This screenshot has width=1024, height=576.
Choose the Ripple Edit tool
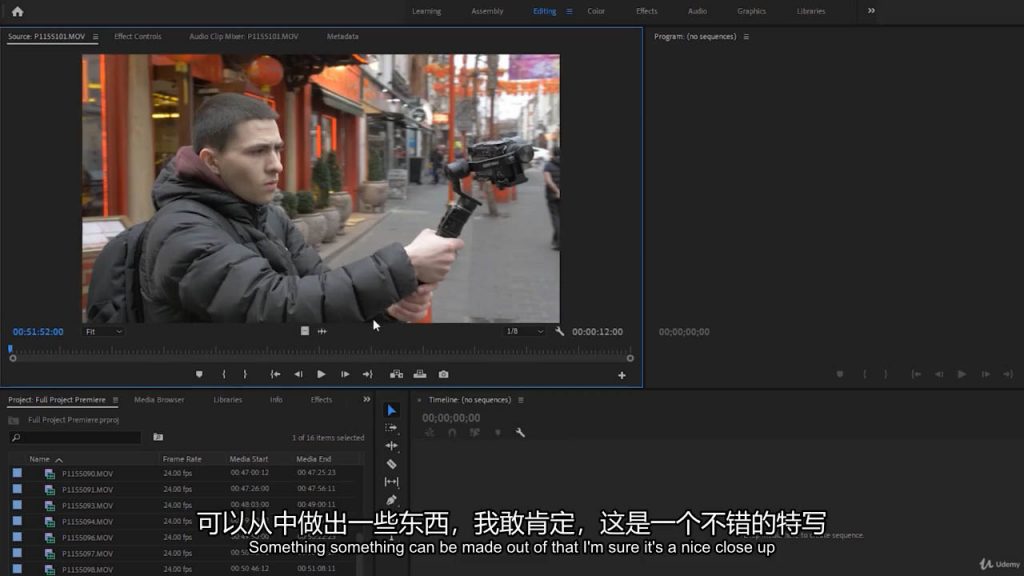pyautogui.click(x=391, y=446)
